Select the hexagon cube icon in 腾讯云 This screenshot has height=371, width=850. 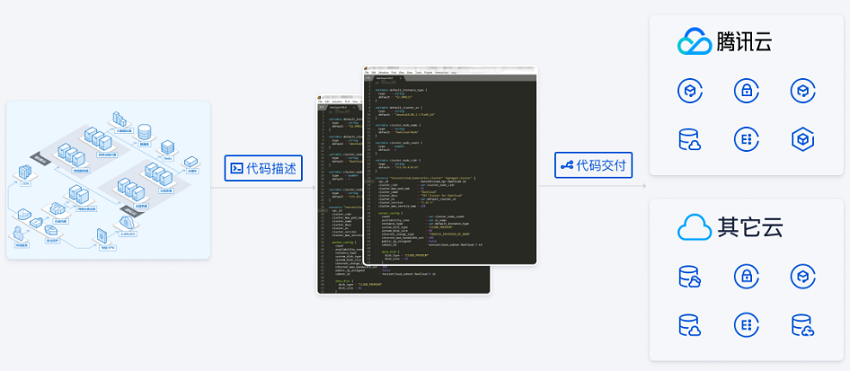coord(803,139)
